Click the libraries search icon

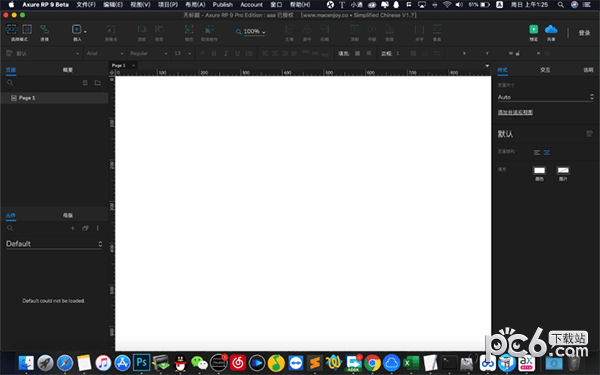pyautogui.click(x=10, y=228)
